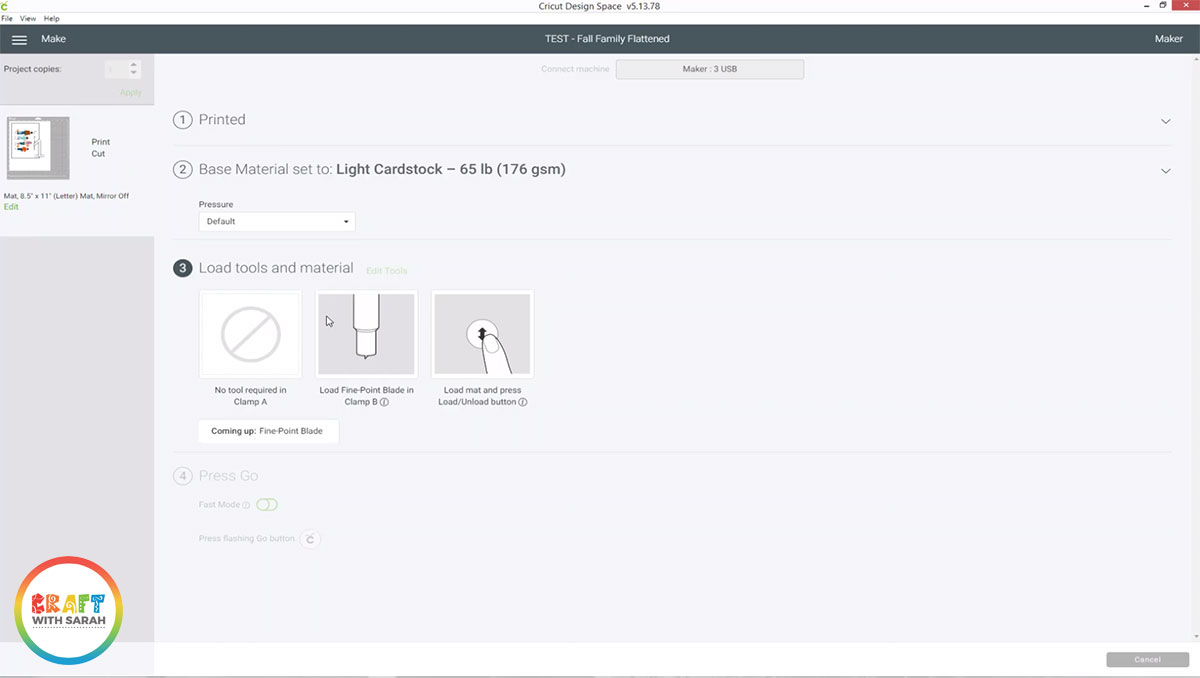The width and height of the screenshot is (1200, 678).
Task: Click the flashing Go button icon
Action: pyautogui.click(x=310, y=539)
